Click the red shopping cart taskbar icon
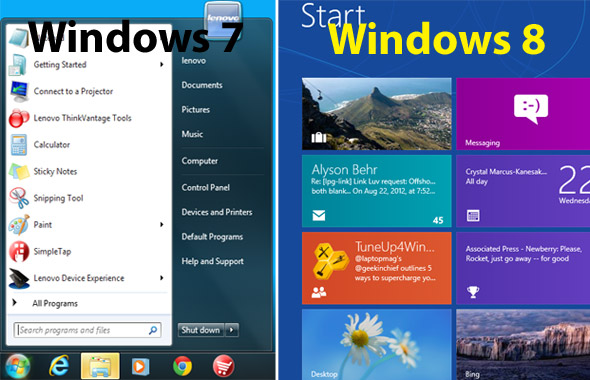 (224, 366)
